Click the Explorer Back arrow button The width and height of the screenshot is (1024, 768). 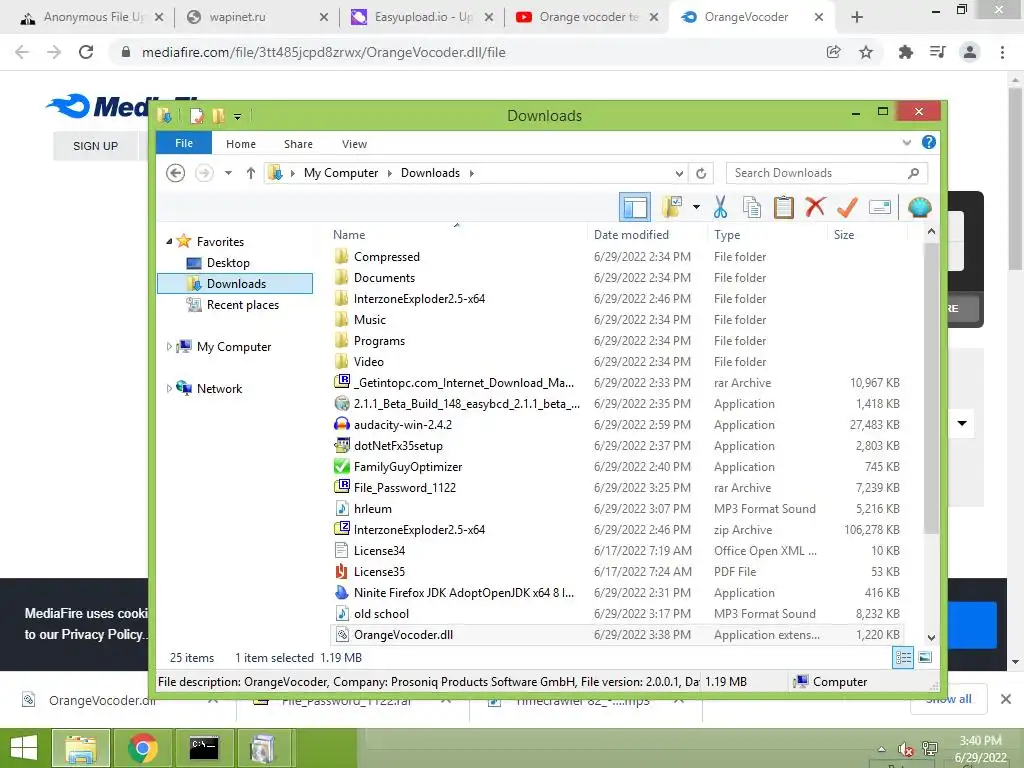(175, 173)
